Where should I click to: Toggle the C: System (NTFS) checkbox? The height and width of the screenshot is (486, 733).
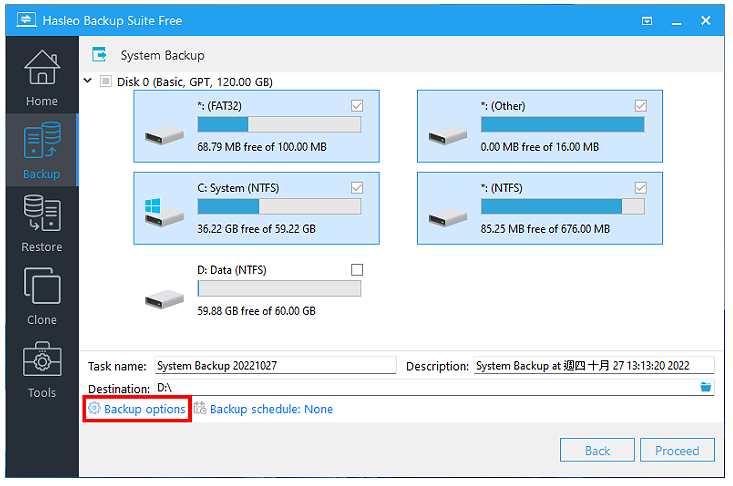(357, 188)
